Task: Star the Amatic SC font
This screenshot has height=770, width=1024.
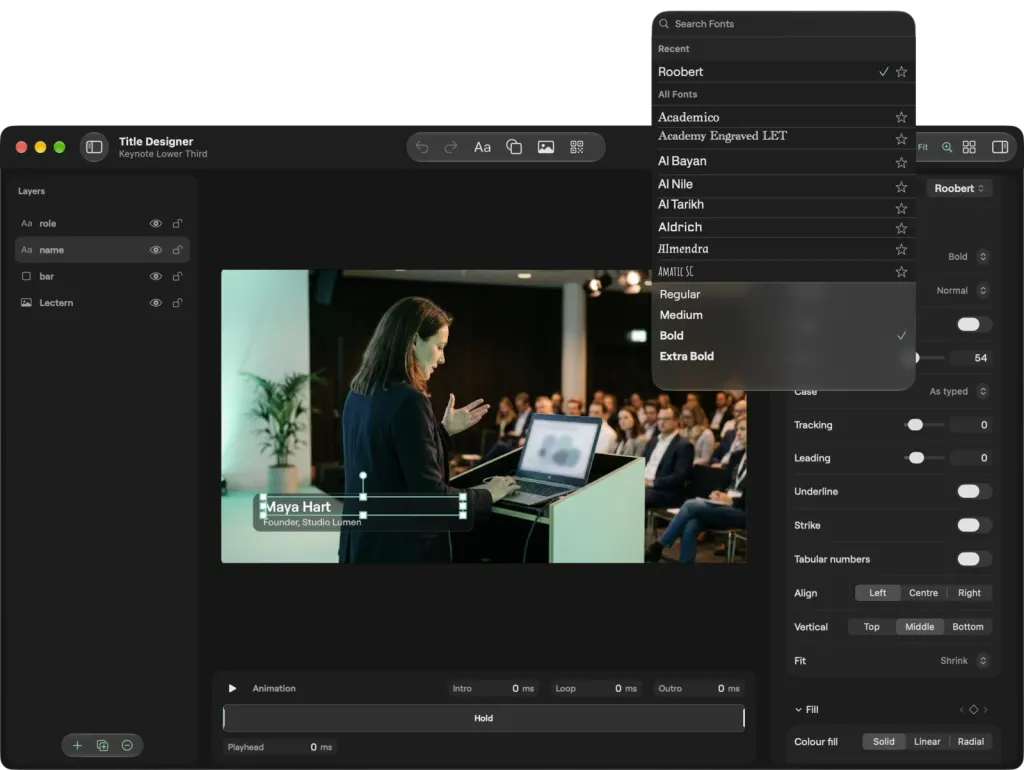Action: (901, 271)
